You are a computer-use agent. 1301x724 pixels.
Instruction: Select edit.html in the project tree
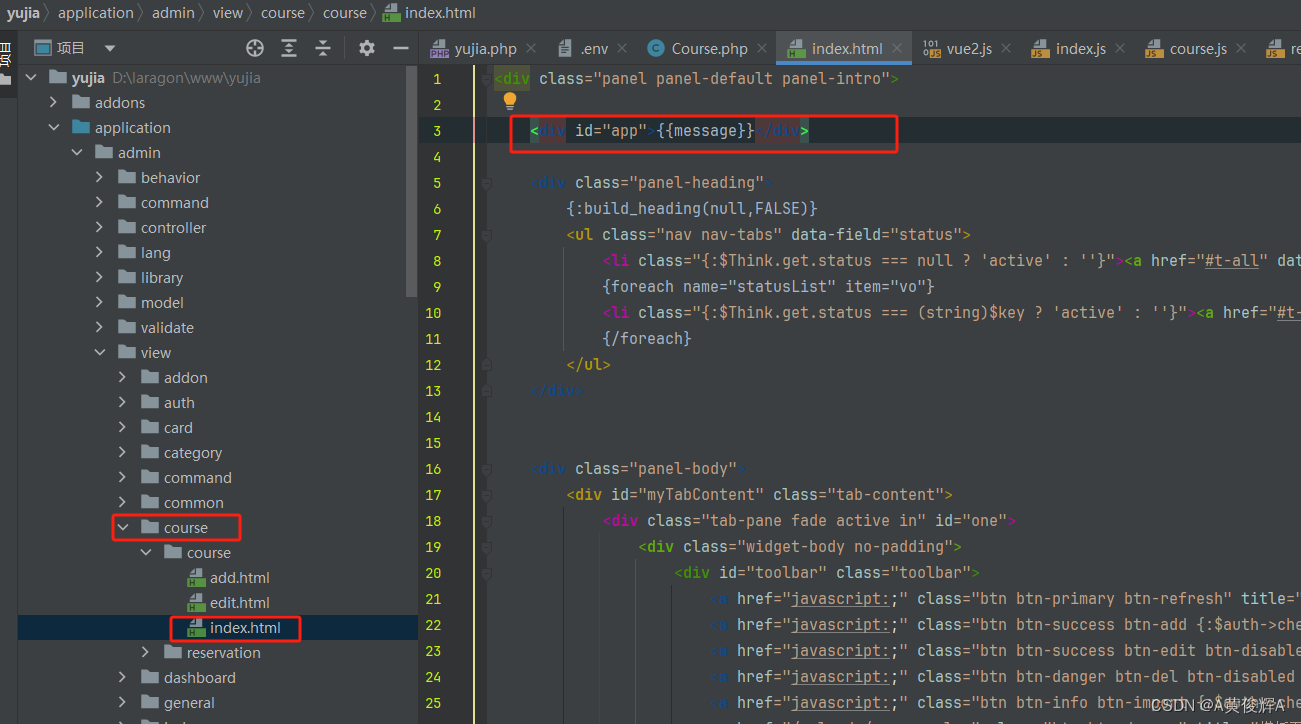click(241, 602)
